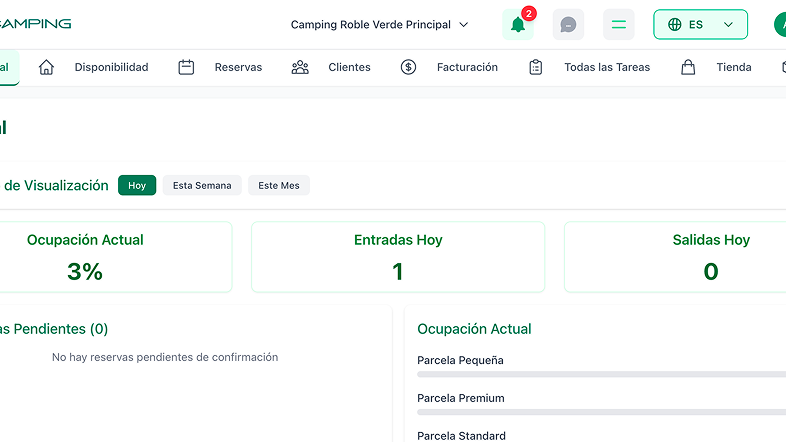Viewport: 786px width, 442px height.
Task: Click the people icon beside Clientes
Action: 300,67
